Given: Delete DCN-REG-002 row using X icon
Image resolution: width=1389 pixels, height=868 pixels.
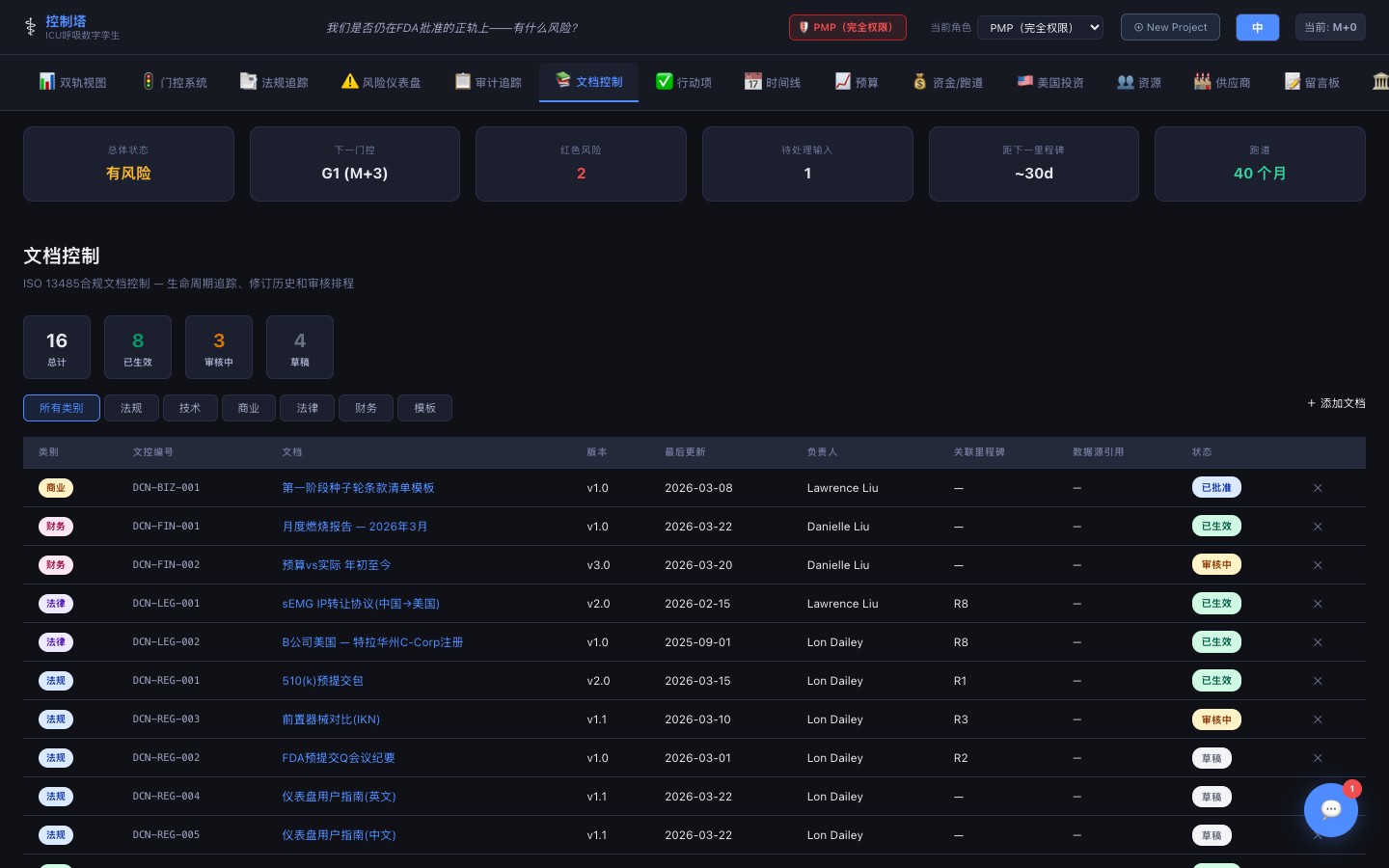Looking at the screenshot, I should click(x=1318, y=758).
